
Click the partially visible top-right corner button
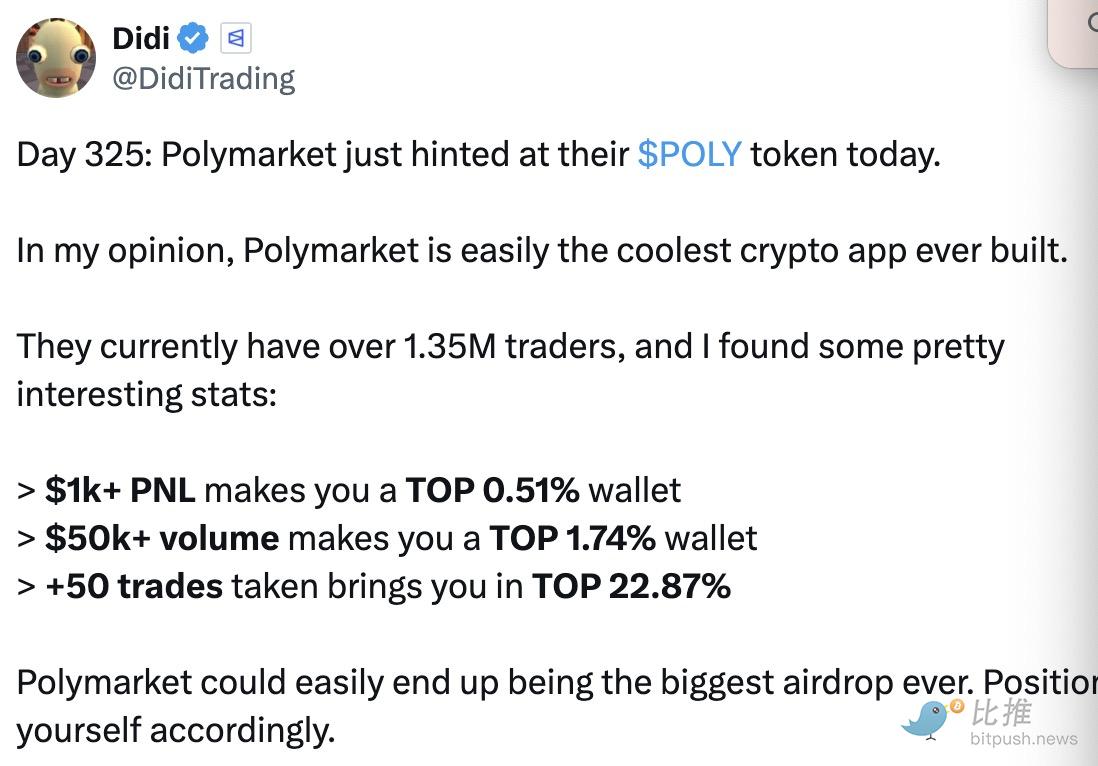pyautogui.click(x=1075, y=30)
